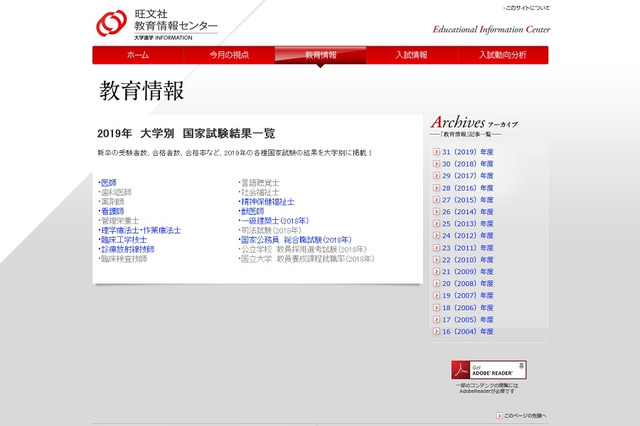
Task: Open the 臨床工学技士 link
Action: tap(124, 240)
